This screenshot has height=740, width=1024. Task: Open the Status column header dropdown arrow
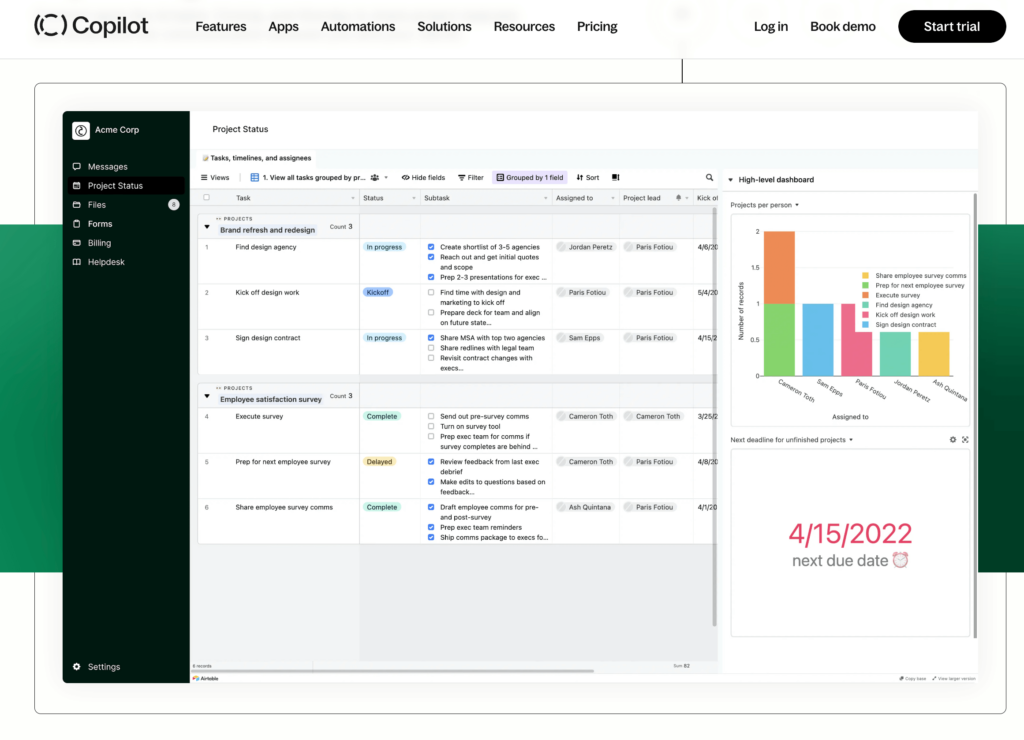pyautogui.click(x=414, y=198)
